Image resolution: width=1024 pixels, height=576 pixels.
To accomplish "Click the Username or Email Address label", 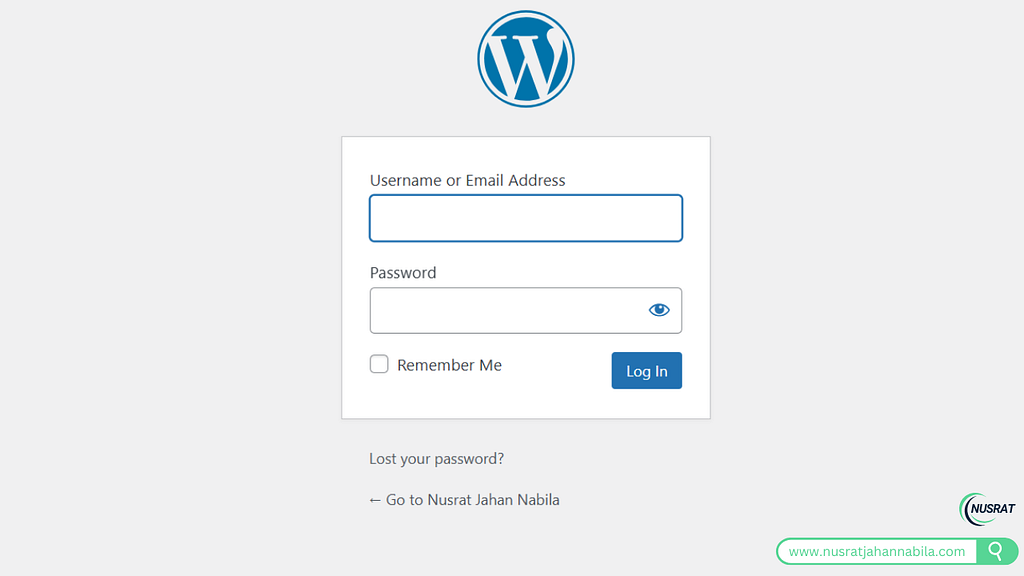I will coord(468,180).
